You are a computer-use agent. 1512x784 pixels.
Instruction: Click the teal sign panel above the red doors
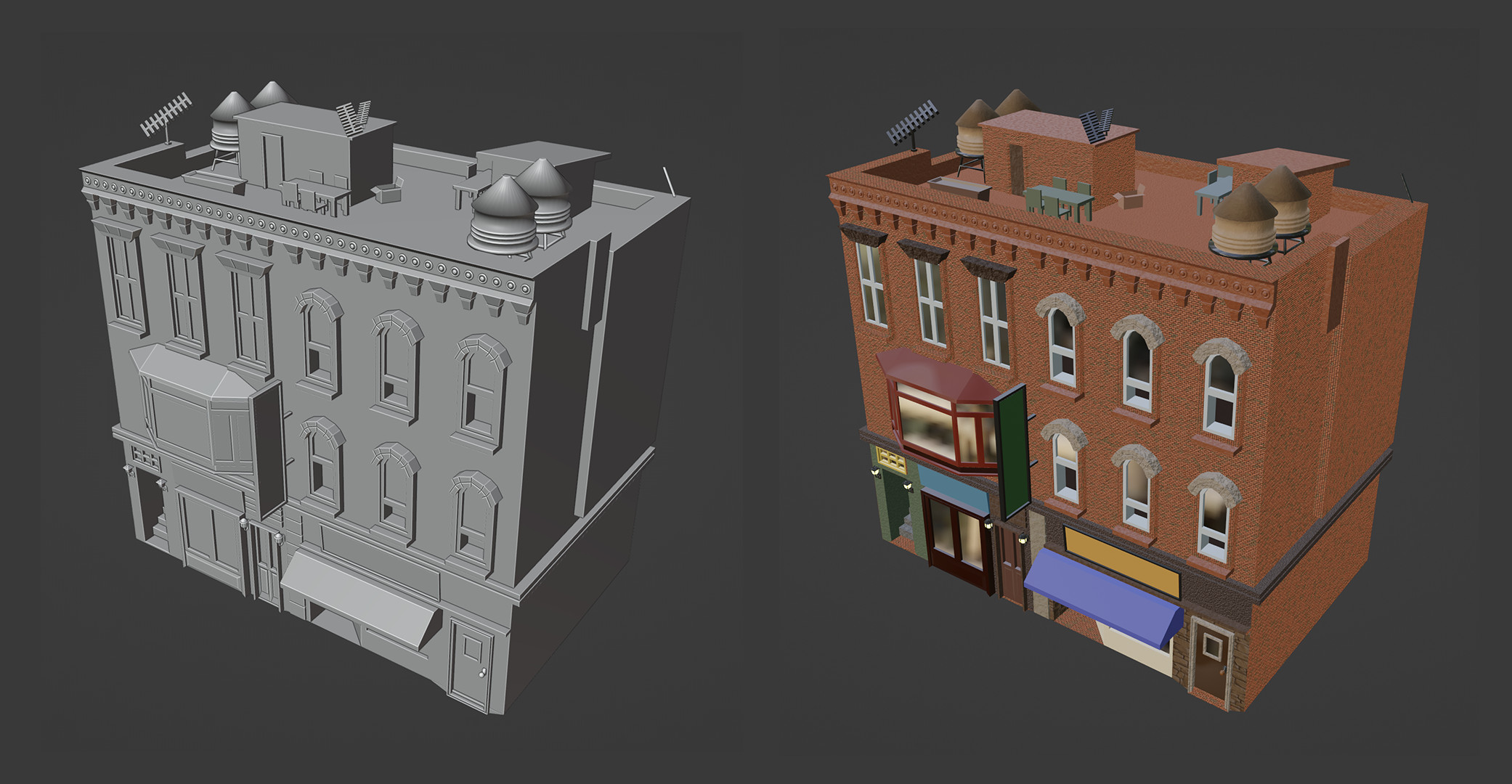click(953, 485)
